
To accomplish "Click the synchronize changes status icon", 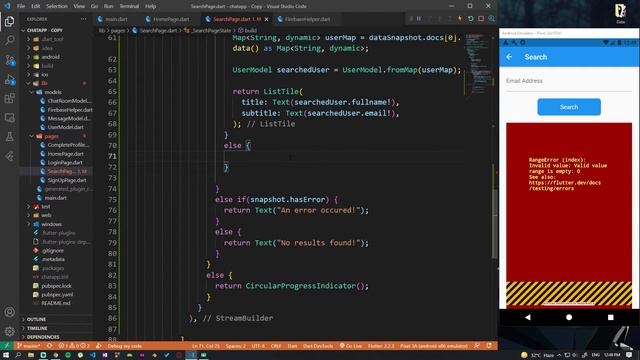I will click(49, 346).
